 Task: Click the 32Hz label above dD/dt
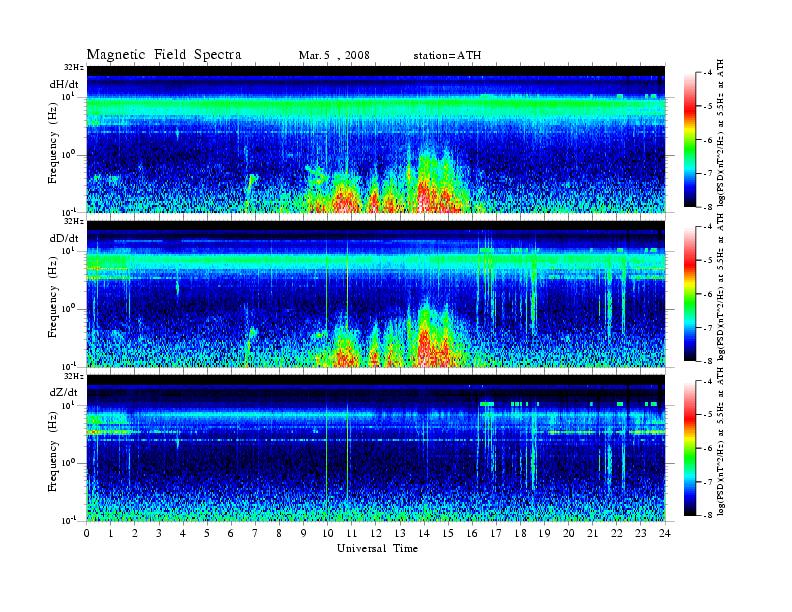click(74, 222)
